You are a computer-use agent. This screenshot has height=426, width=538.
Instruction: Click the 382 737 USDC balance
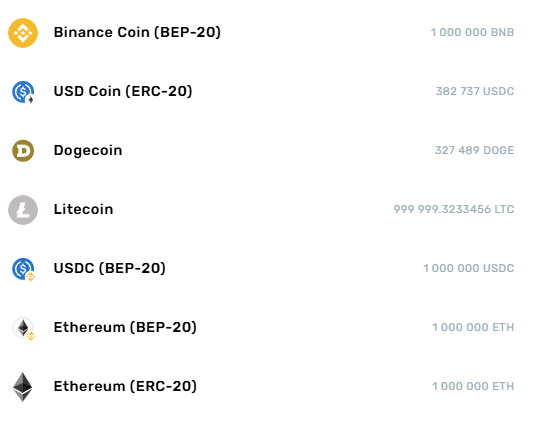tap(475, 91)
